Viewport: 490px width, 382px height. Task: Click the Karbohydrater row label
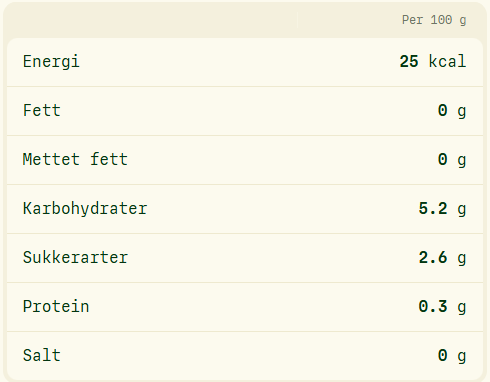click(x=85, y=209)
